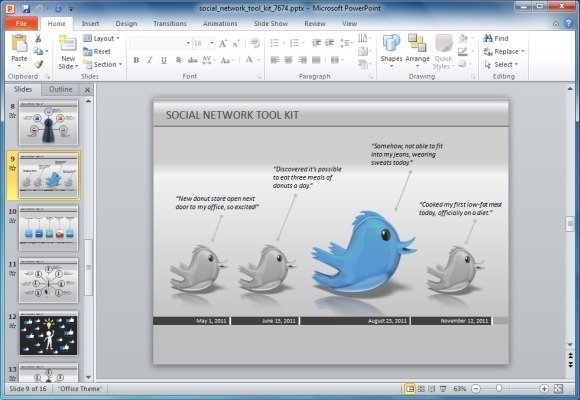
Task: Toggle Strikethrough formatting
Action: tap(192, 60)
